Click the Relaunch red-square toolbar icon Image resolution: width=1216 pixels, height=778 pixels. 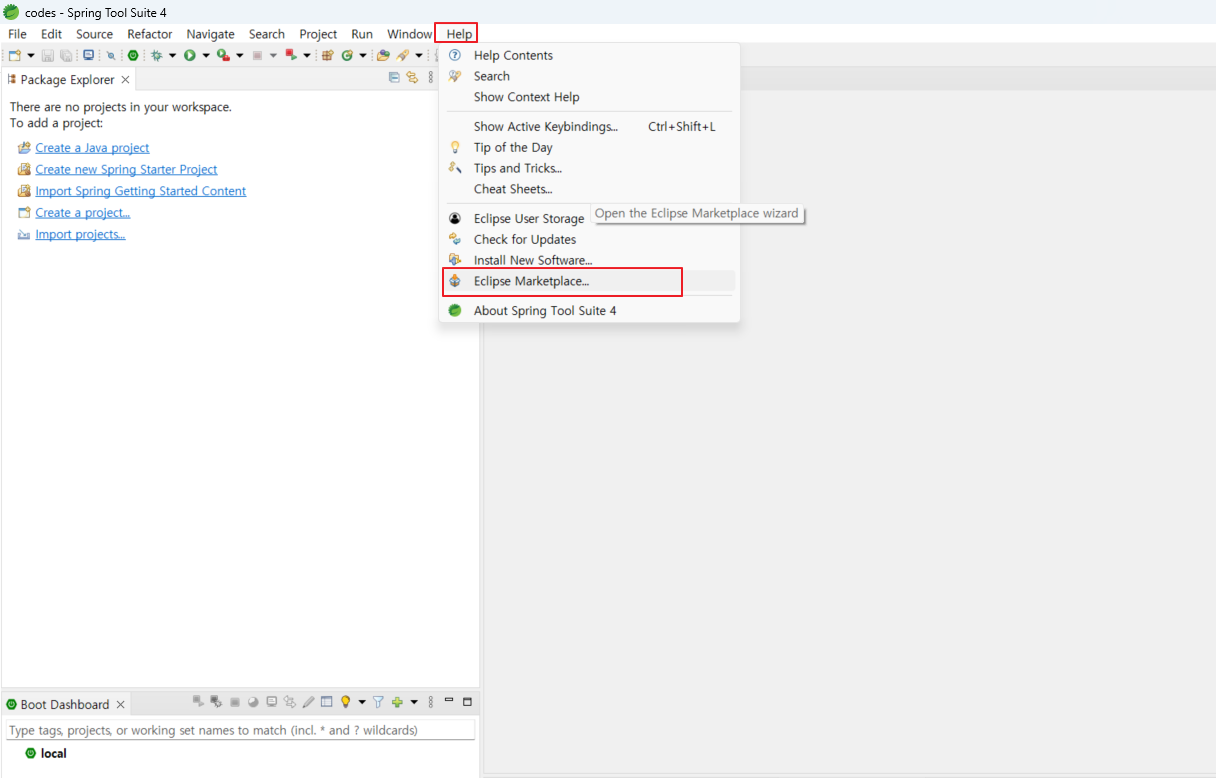point(291,55)
